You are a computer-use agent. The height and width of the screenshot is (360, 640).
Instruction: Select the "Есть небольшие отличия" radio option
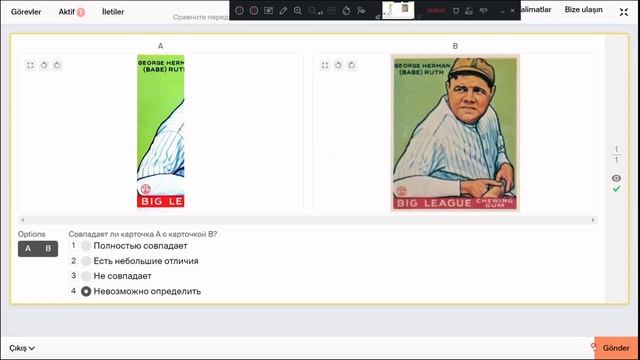[x=86, y=261]
